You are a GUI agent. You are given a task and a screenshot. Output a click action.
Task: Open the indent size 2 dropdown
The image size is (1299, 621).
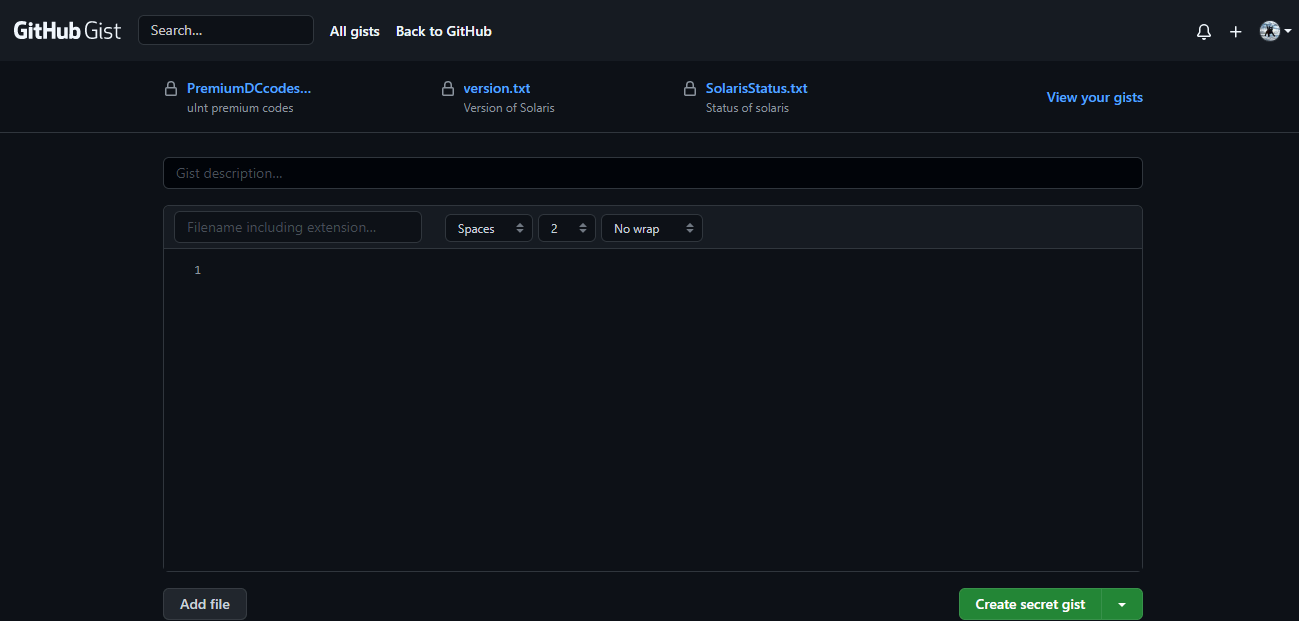pos(567,228)
